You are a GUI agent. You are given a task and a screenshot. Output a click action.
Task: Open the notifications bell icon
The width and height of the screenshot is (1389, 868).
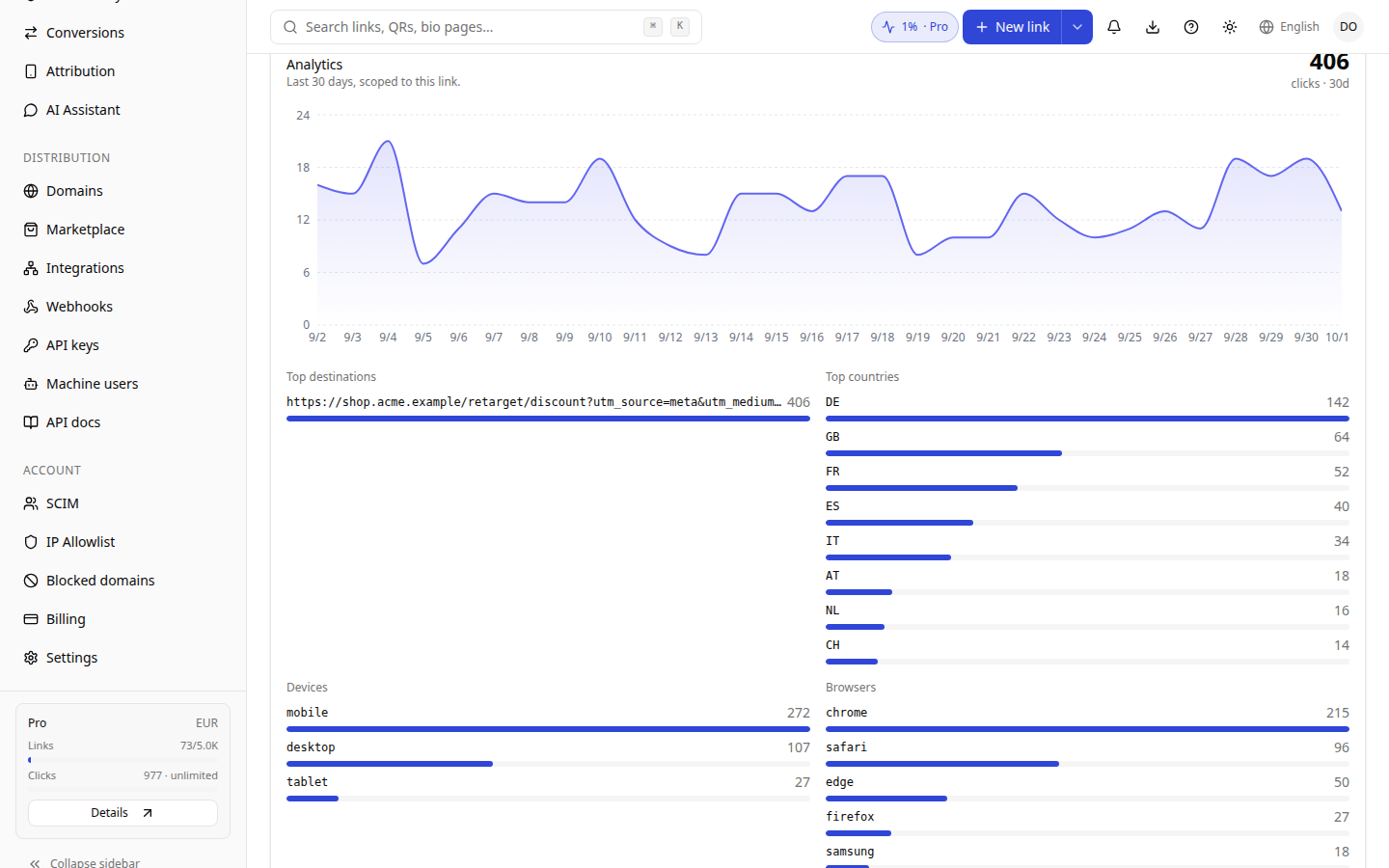click(x=1114, y=27)
